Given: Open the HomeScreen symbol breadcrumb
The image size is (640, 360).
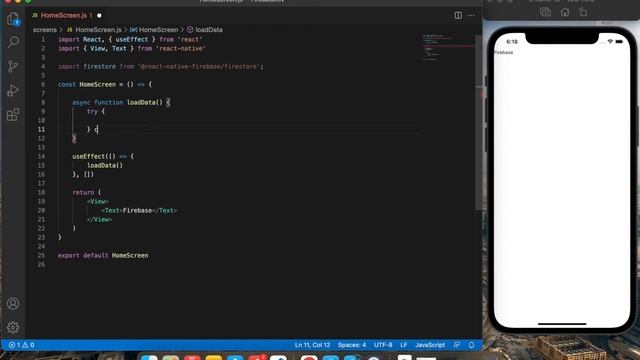Looking at the screenshot, I should tap(154, 30).
